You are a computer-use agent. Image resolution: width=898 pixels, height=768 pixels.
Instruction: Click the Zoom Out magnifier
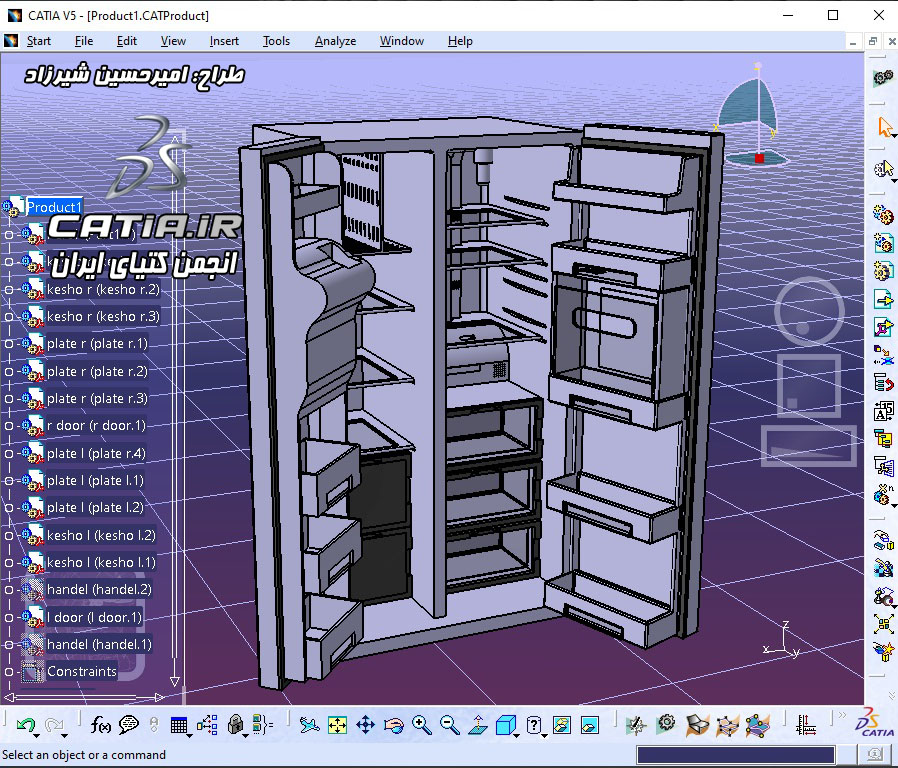[x=450, y=725]
